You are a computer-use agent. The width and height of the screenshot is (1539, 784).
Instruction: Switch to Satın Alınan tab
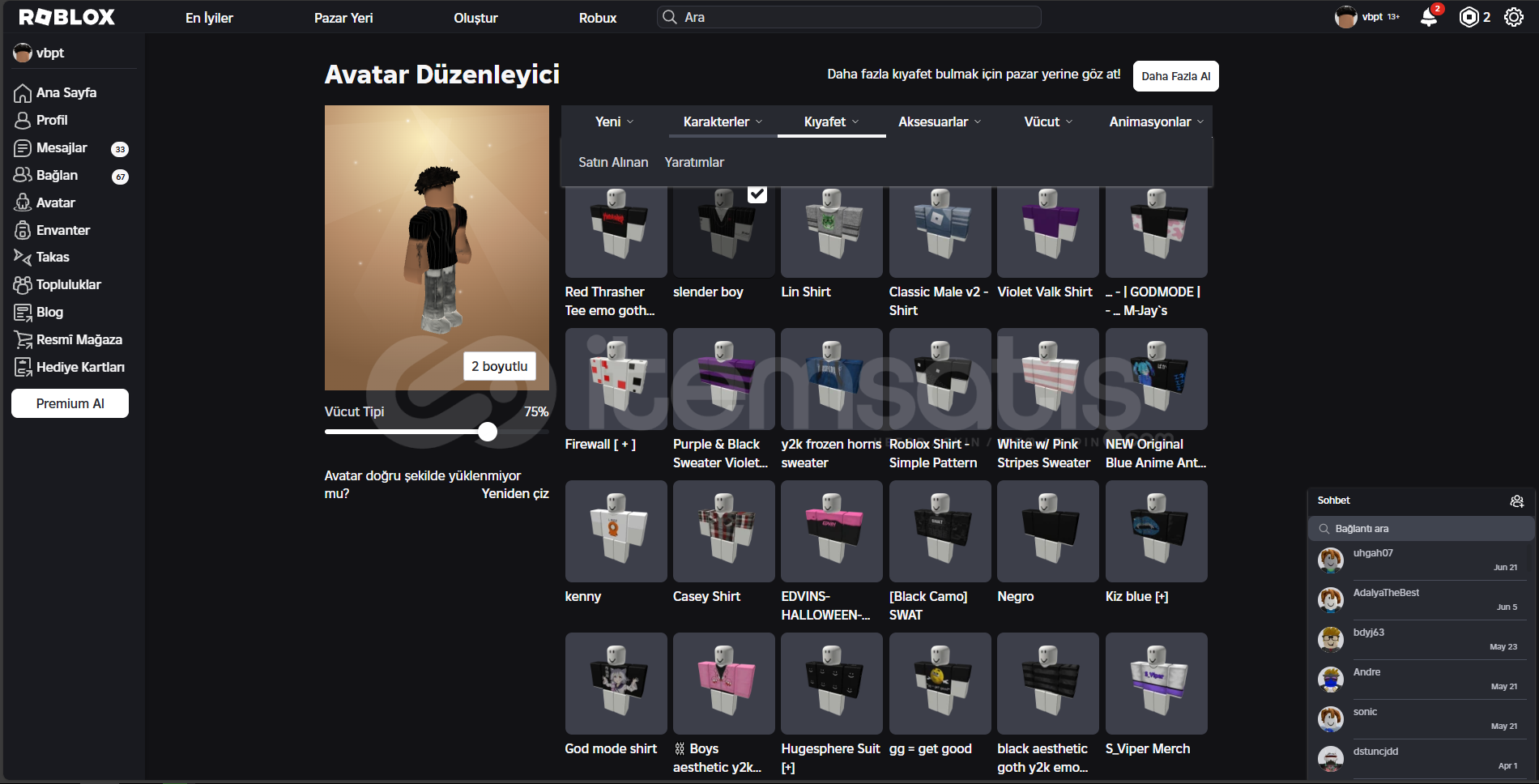[x=613, y=162]
